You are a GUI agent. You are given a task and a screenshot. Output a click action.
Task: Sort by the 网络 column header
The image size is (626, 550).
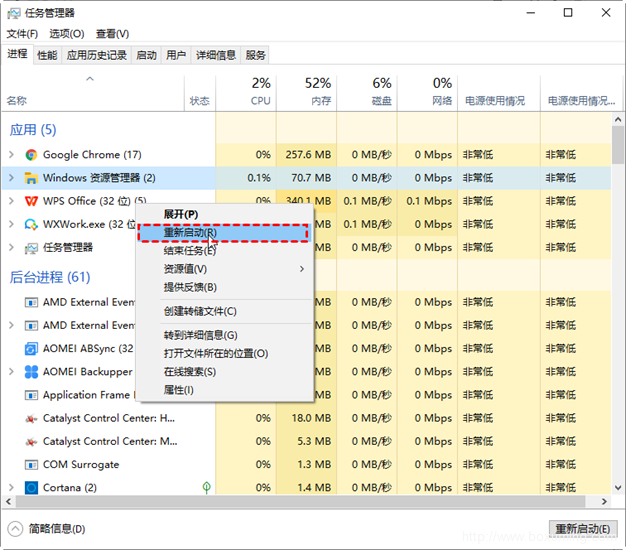428,93
